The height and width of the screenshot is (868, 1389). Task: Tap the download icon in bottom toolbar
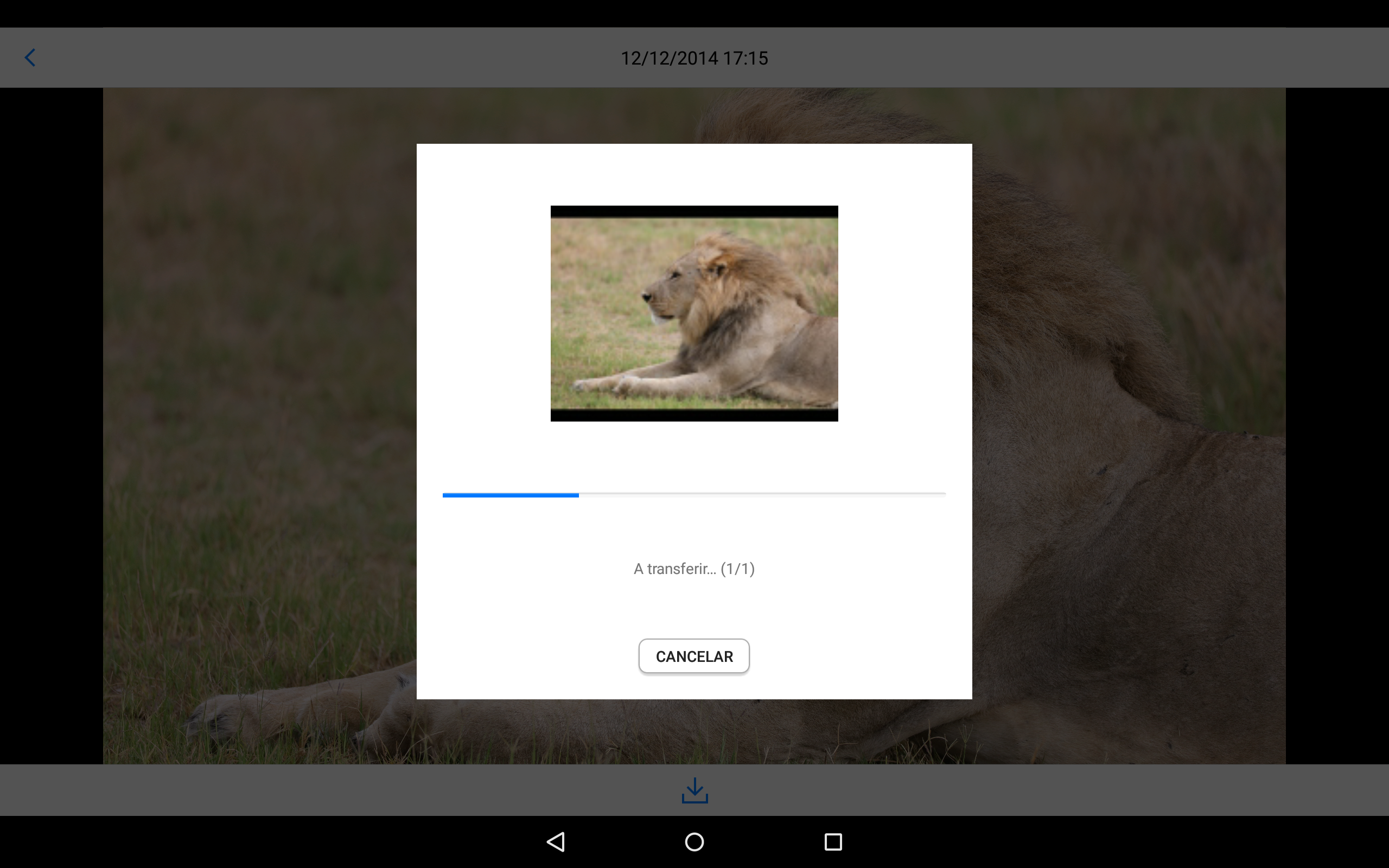(694, 790)
